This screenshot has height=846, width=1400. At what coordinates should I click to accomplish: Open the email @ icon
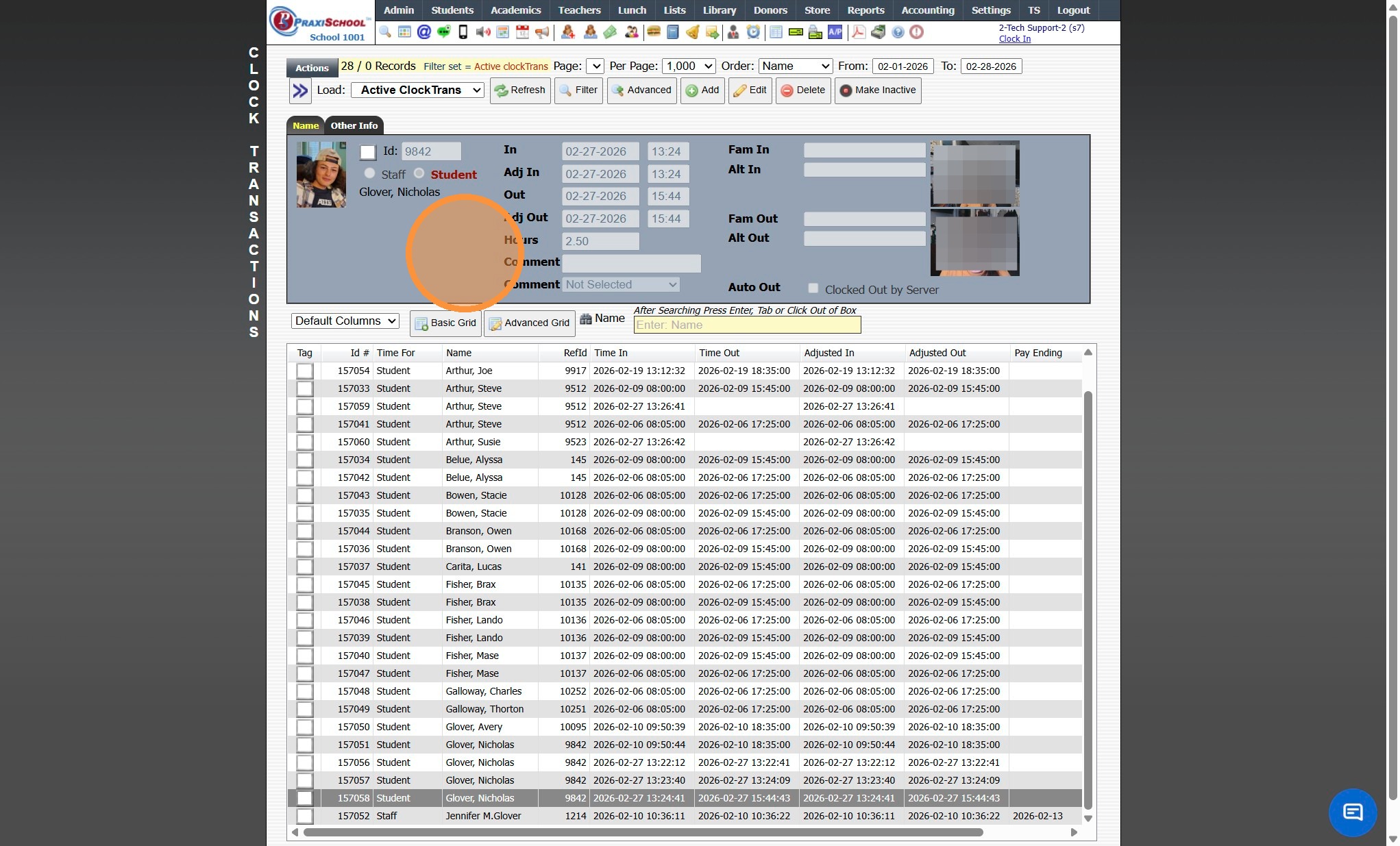[424, 32]
